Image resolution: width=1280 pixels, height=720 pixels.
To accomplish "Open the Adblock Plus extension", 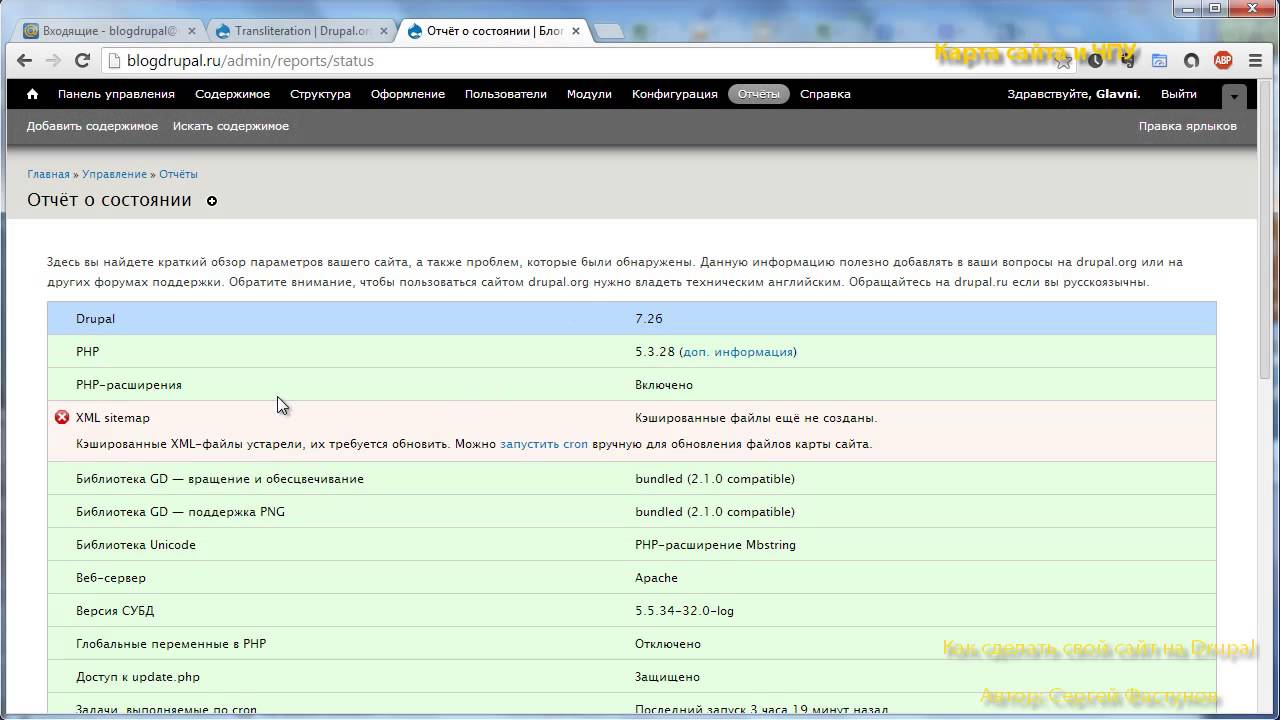I will click(x=1223, y=61).
